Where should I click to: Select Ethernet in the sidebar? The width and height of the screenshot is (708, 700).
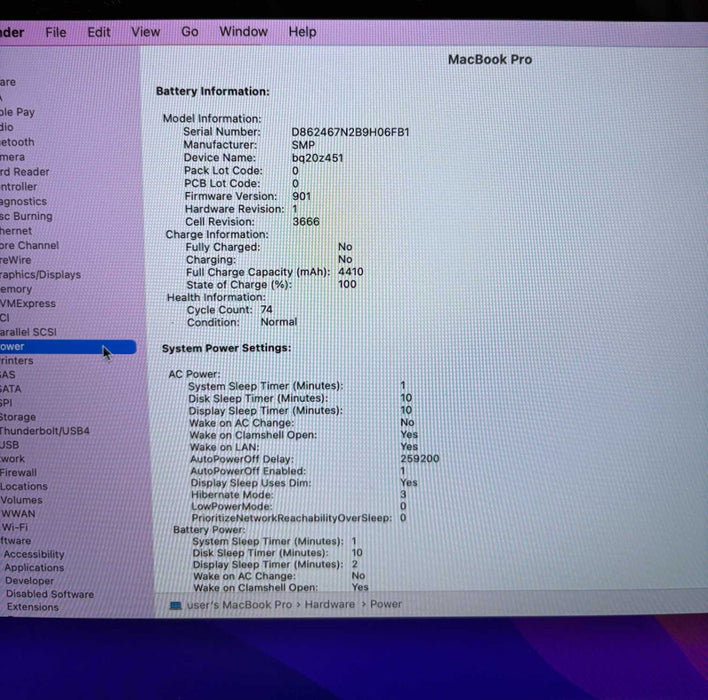[x=16, y=231]
